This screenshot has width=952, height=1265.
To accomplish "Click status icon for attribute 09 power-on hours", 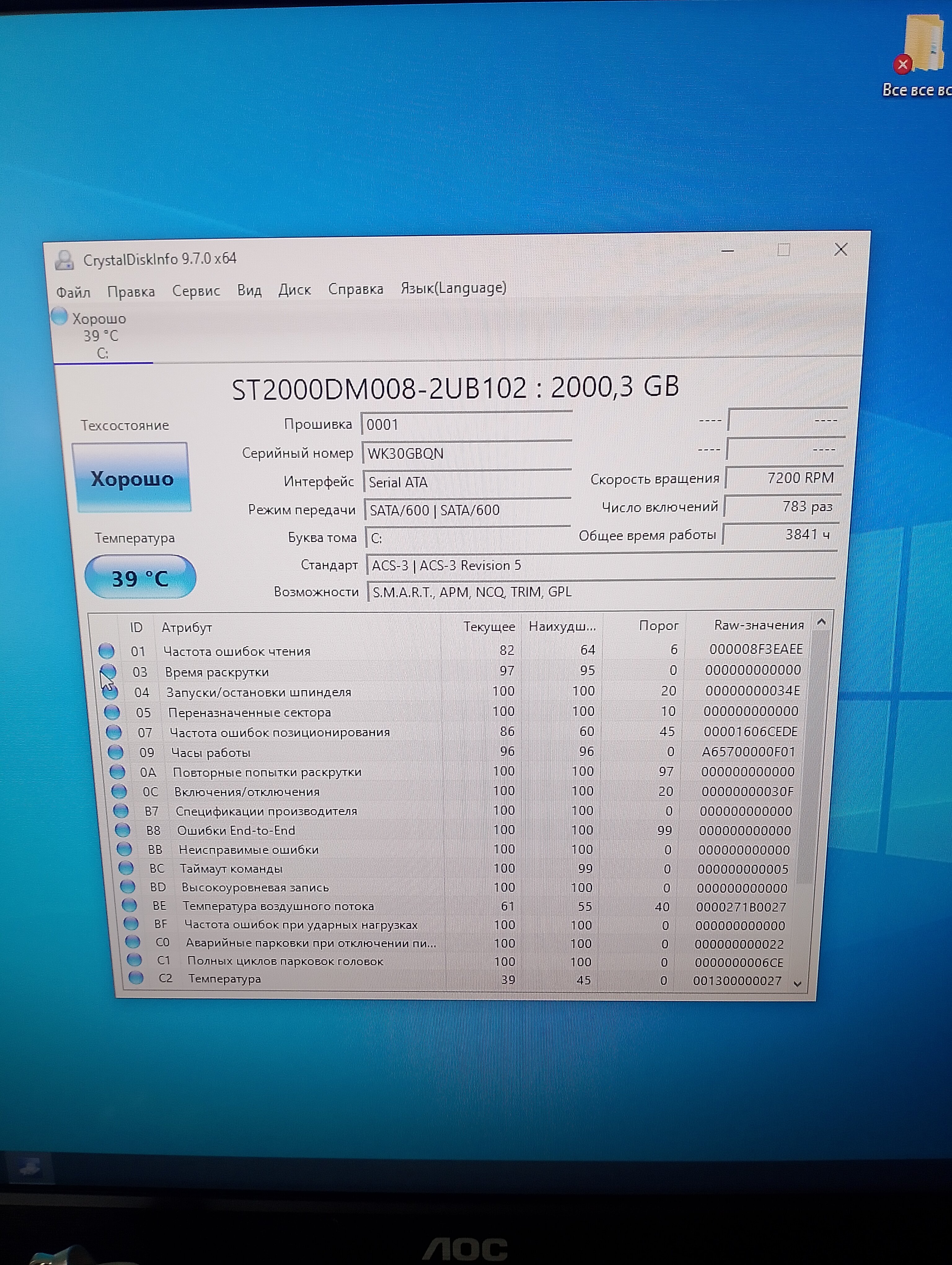I will [115, 752].
